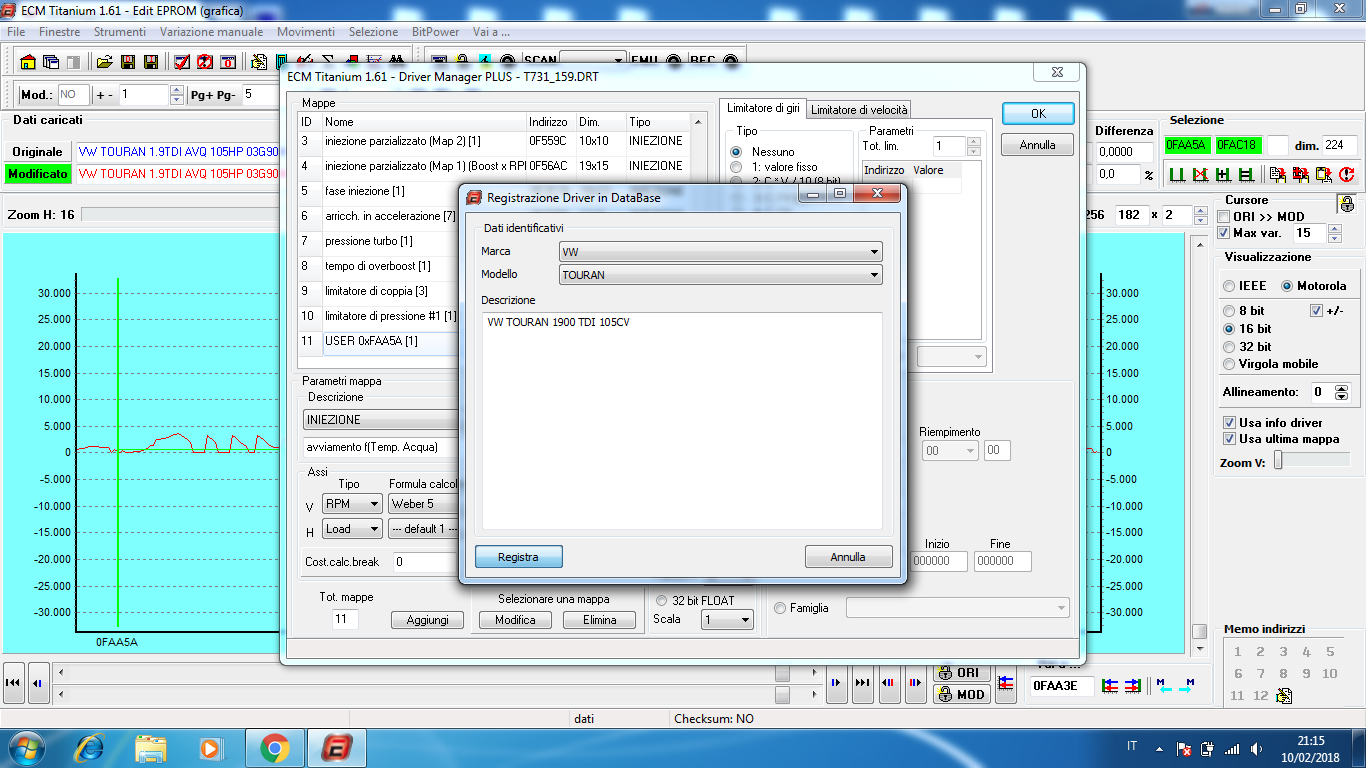
Task: Toggle the ORI >> MOD checkbox
Action: click(x=1224, y=216)
